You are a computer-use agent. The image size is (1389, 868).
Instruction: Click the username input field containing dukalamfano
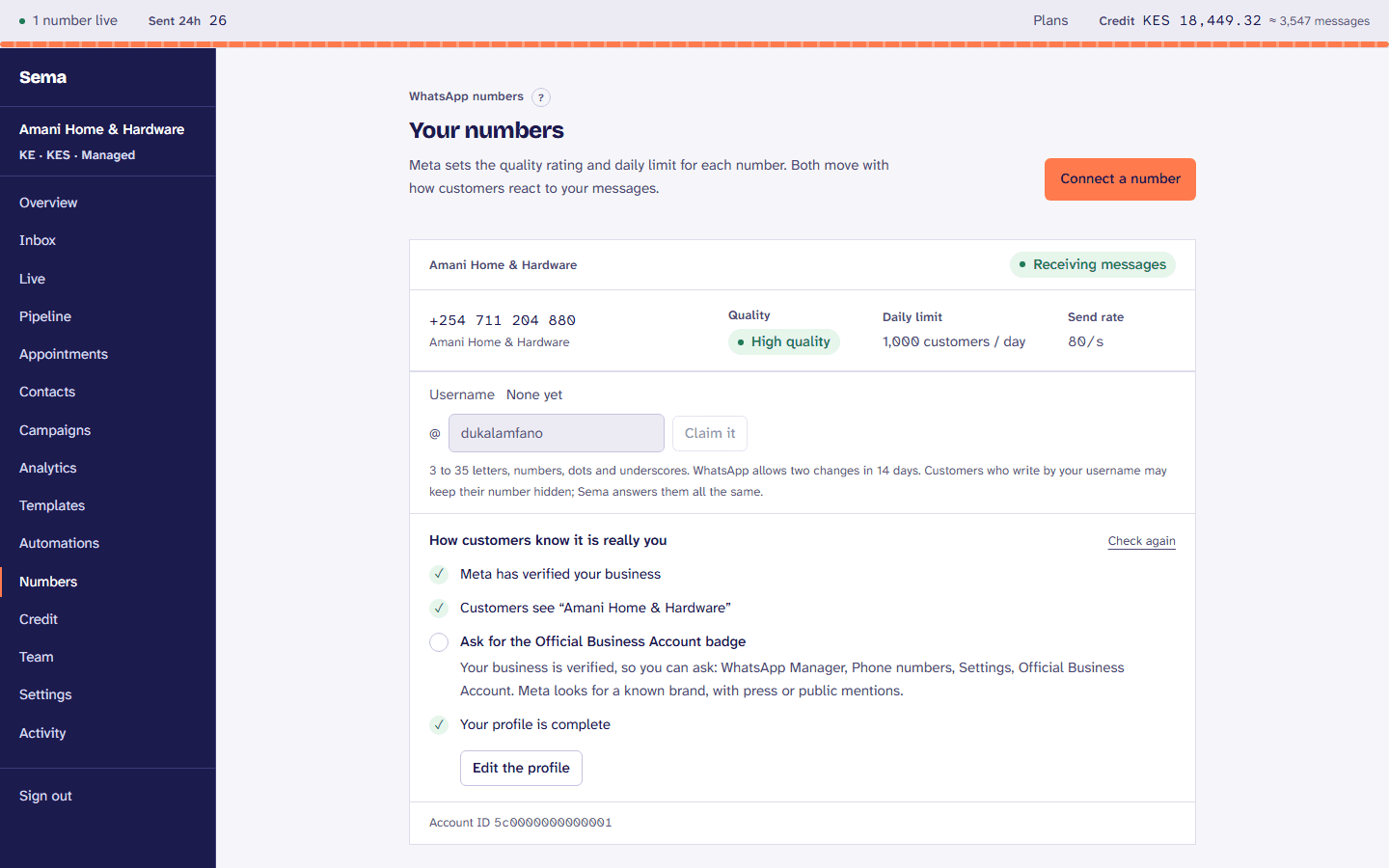[x=557, y=433]
